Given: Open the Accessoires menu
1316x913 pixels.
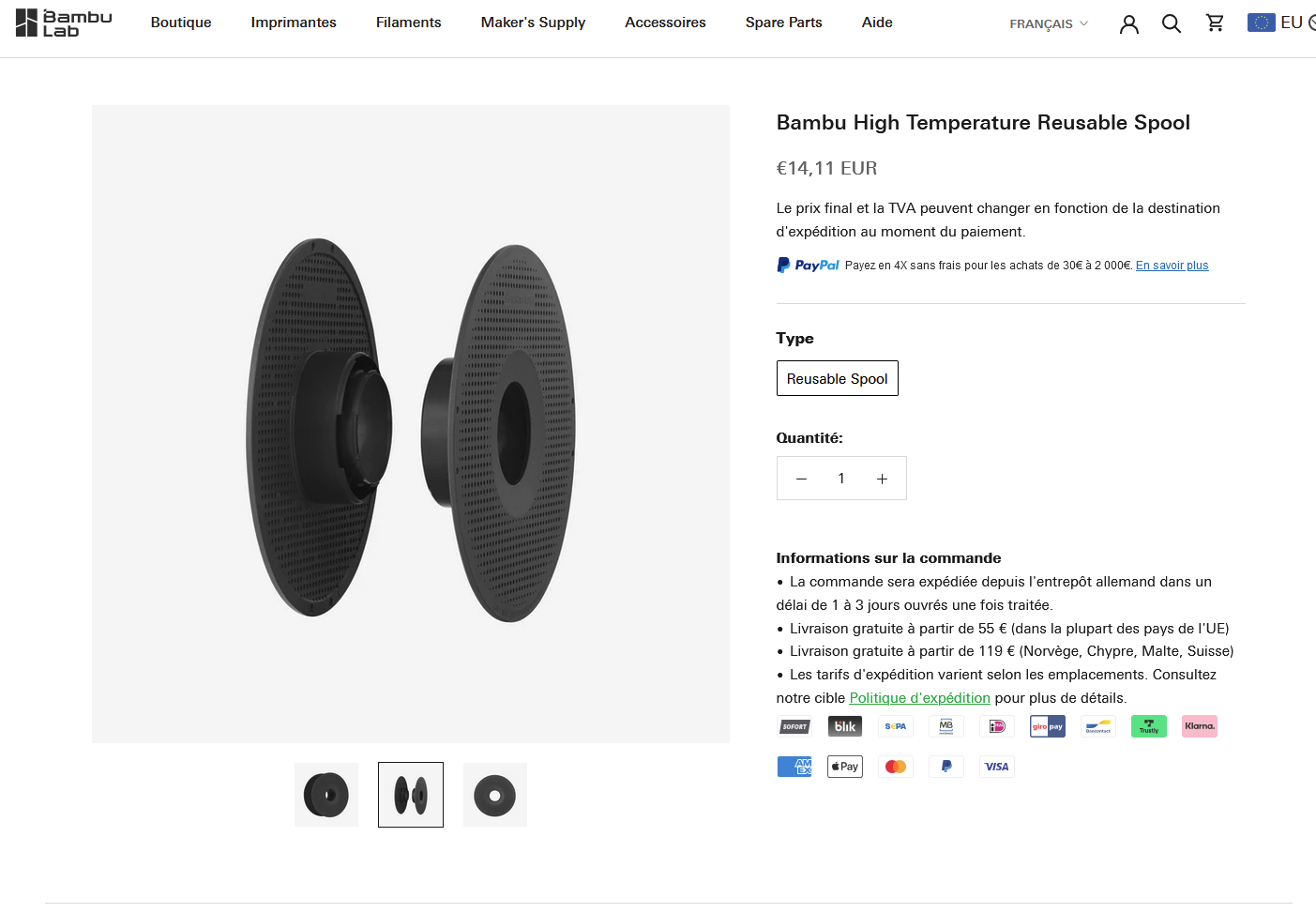Looking at the screenshot, I should point(665,23).
